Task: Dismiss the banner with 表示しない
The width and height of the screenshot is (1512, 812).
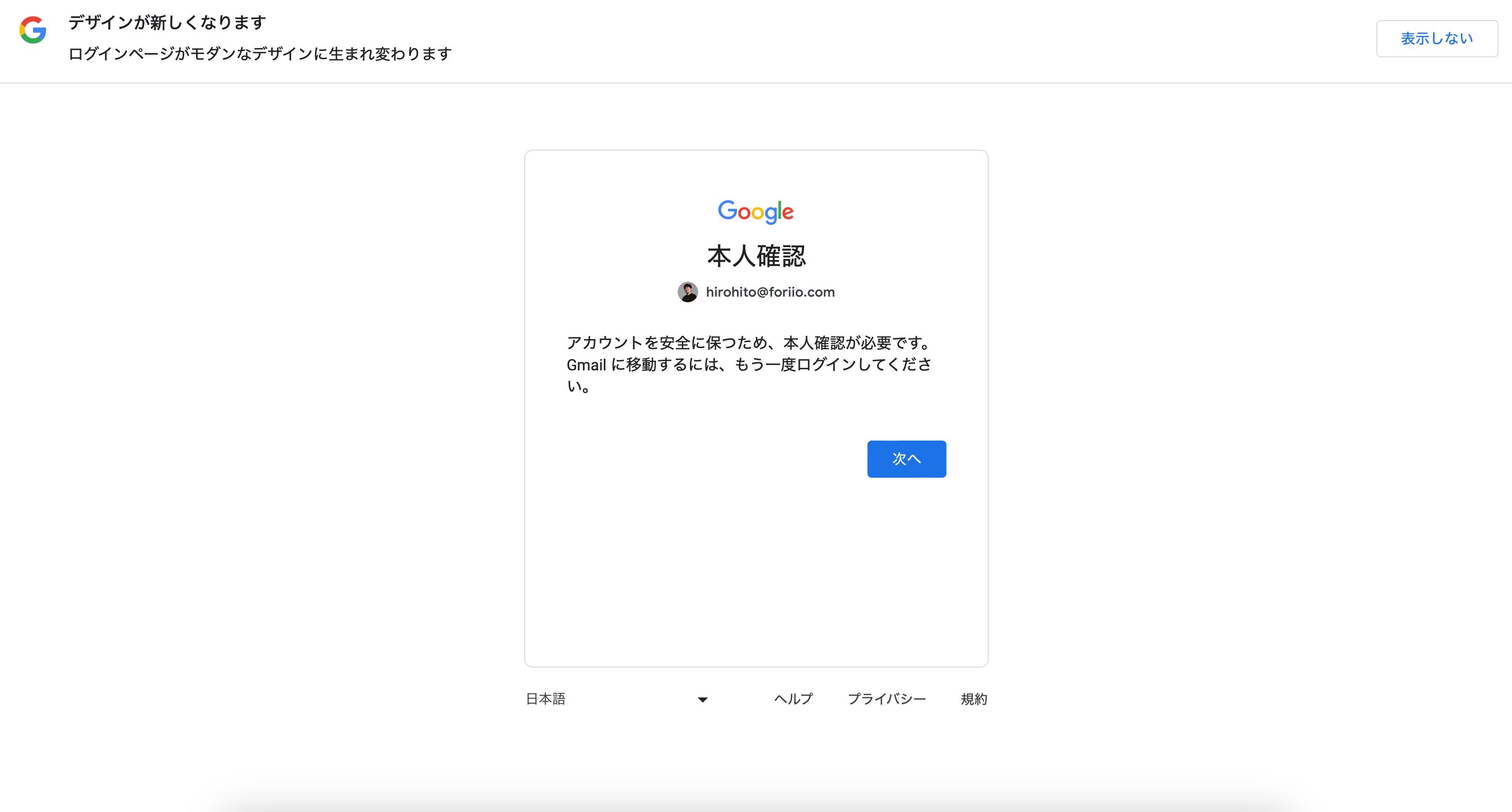Action: tap(1437, 39)
